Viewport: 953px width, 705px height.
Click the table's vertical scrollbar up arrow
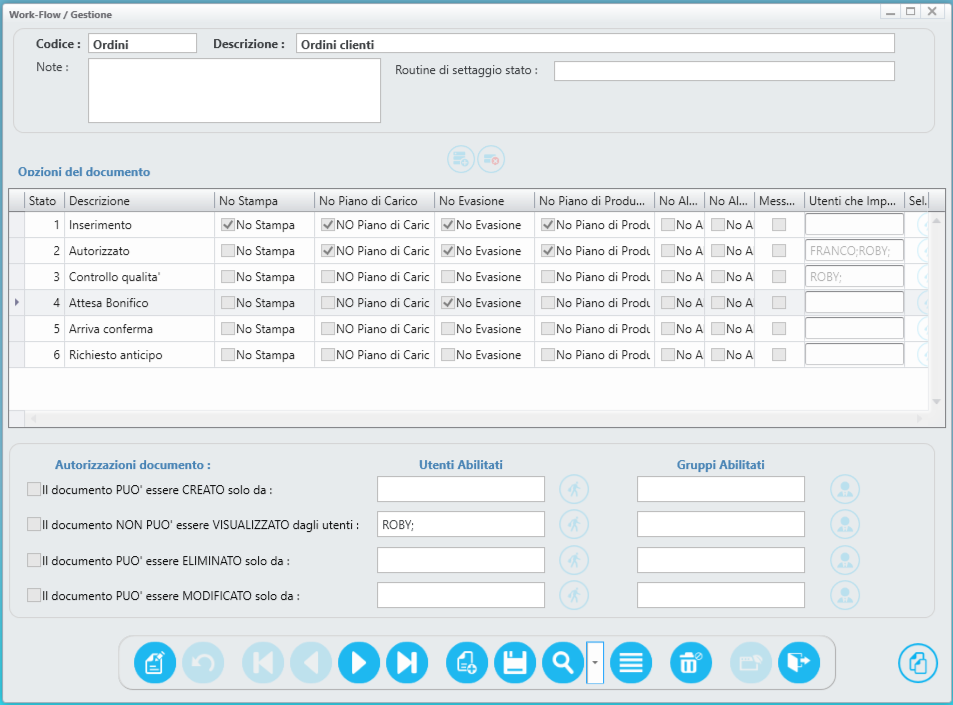936,220
